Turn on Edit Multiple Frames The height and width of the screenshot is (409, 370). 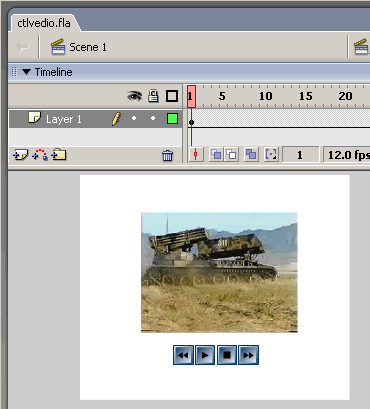coord(251,155)
